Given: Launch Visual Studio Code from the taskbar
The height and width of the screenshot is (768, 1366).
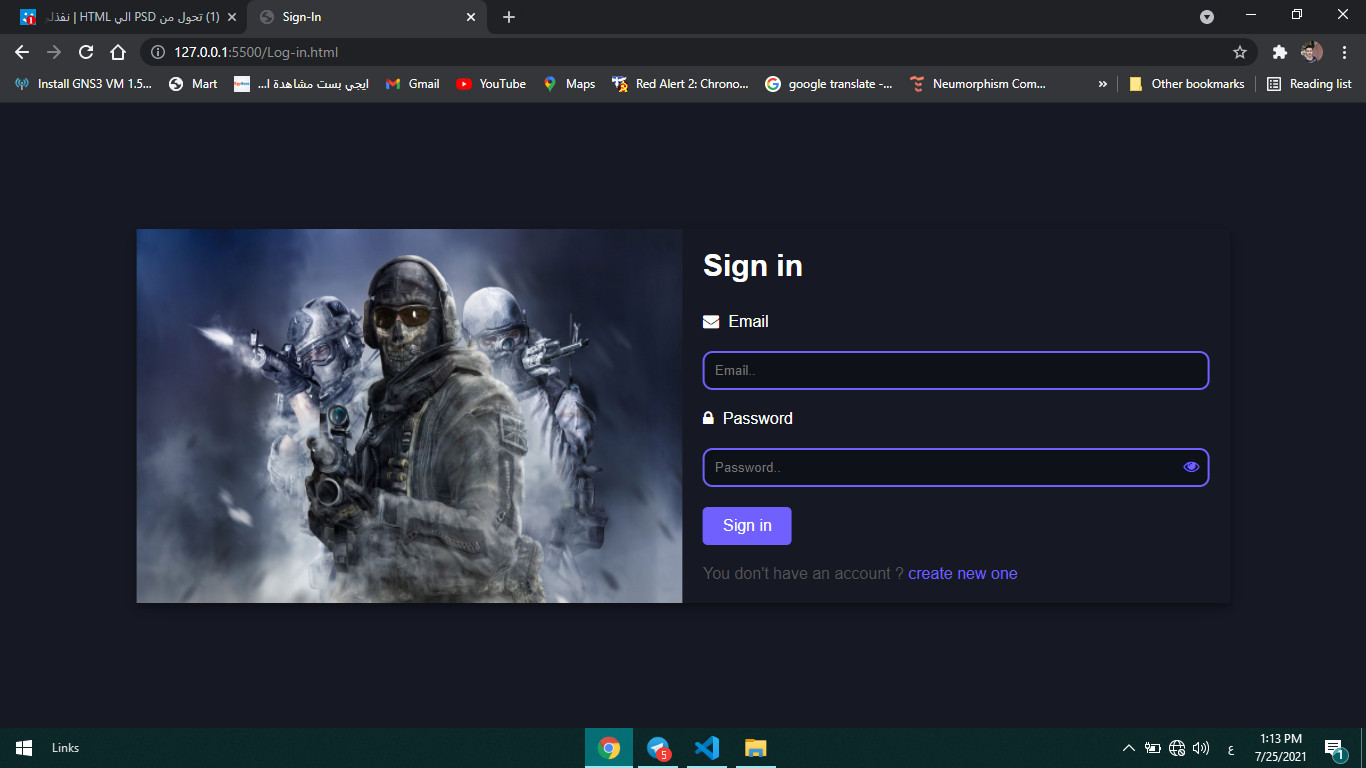Looking at the screenshot, I should tap(707, 747).
